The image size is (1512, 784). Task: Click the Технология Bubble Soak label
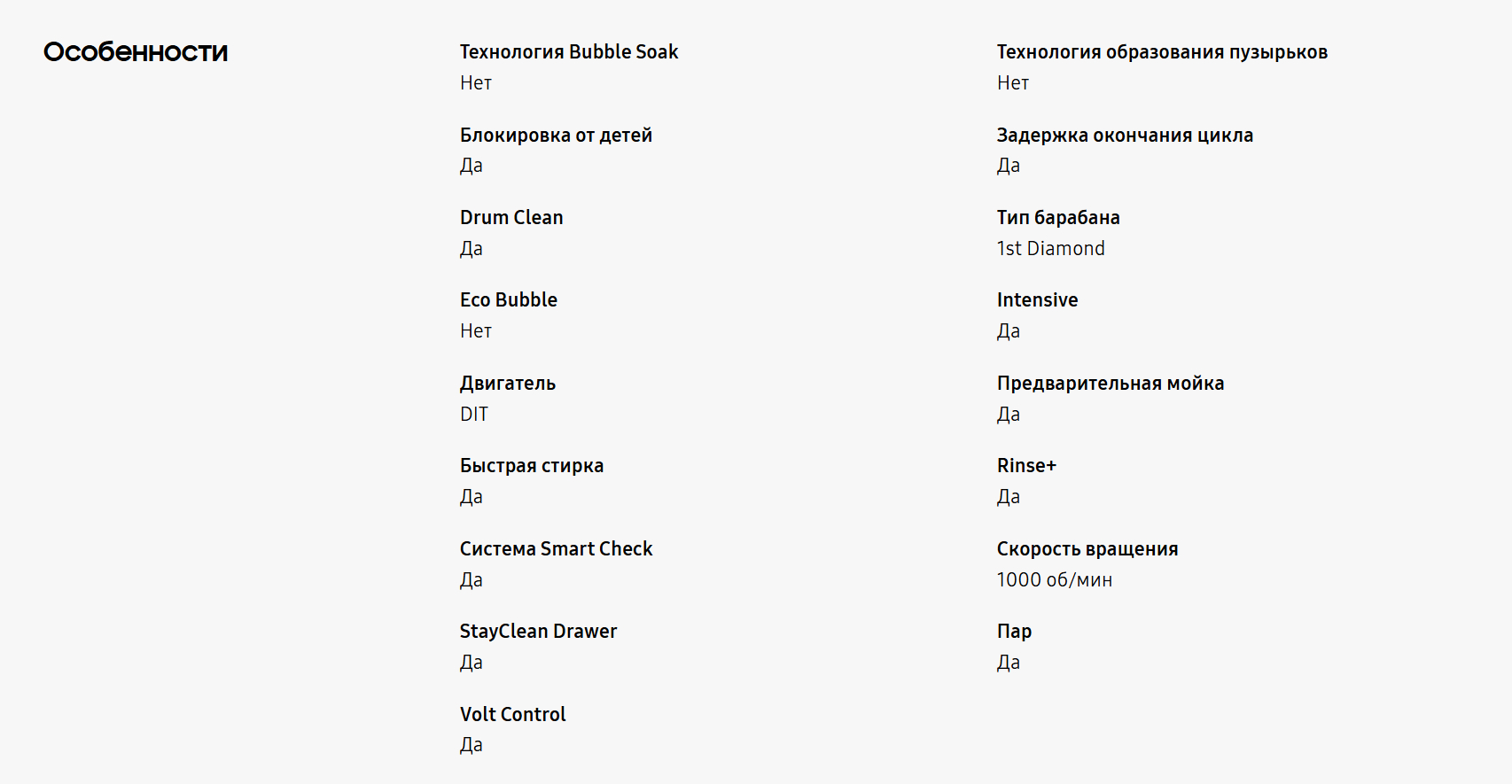pyautogui.click(x=569, y=52)
